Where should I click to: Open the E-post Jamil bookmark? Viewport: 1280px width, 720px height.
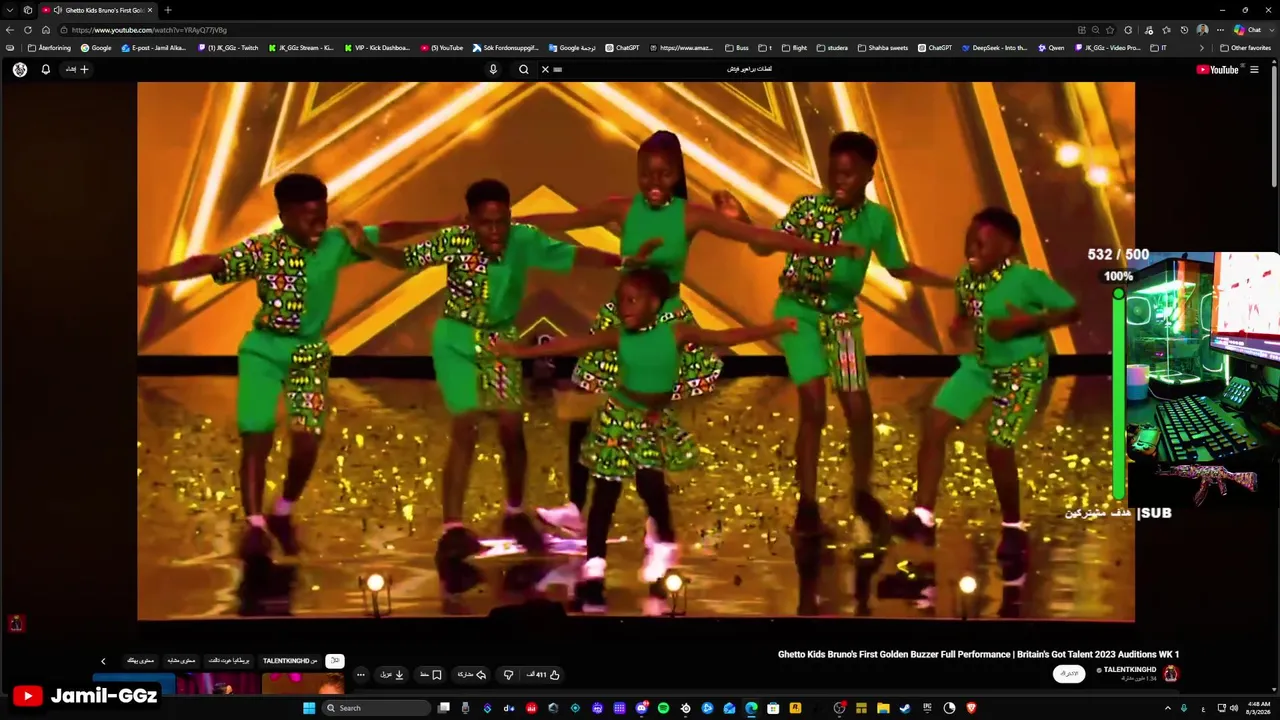point(153,48)
